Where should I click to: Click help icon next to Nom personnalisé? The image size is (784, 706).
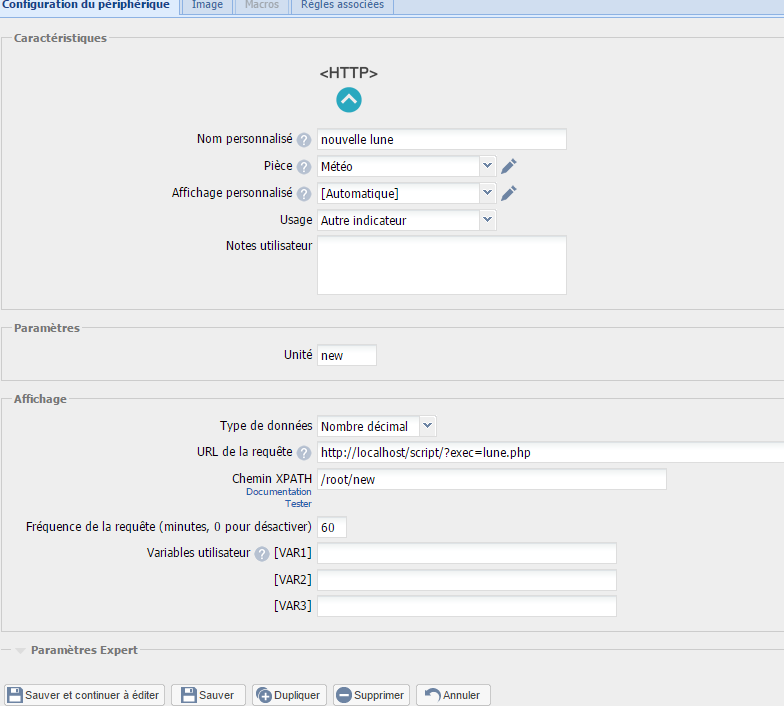[x=304, y=140]
